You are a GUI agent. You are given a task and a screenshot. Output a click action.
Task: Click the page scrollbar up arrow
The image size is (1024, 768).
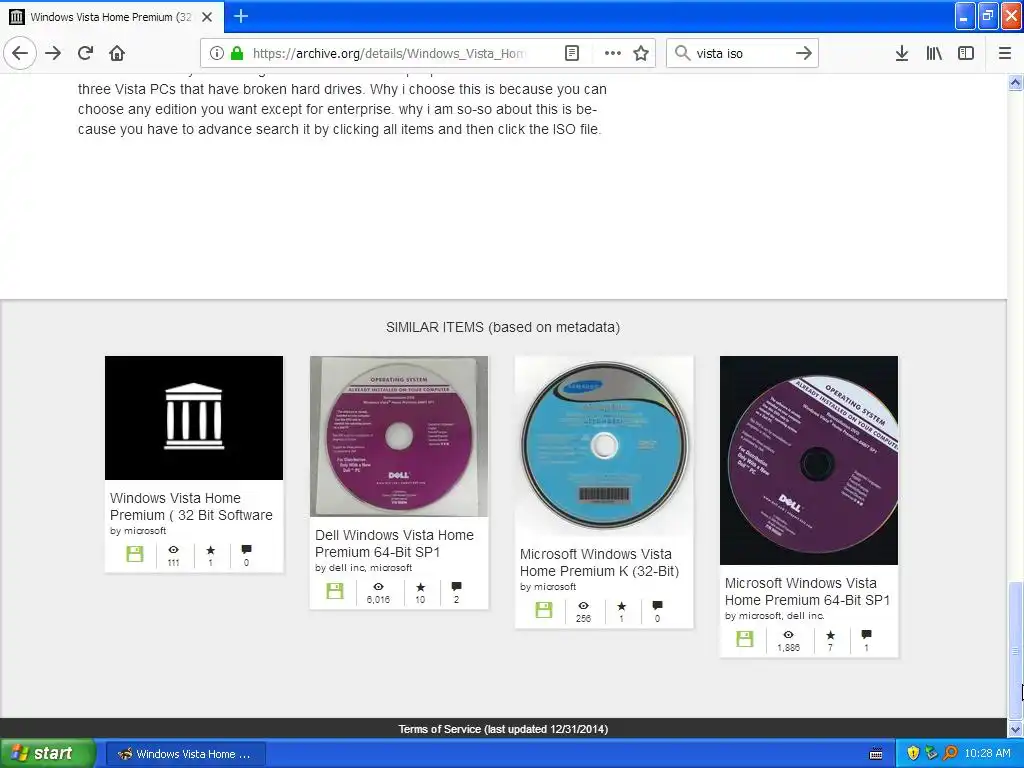pos(1016,82)
